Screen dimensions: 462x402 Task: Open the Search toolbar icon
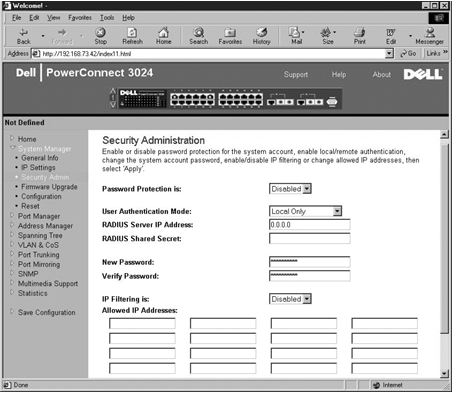pyautogui.click(x=198, y=36)
